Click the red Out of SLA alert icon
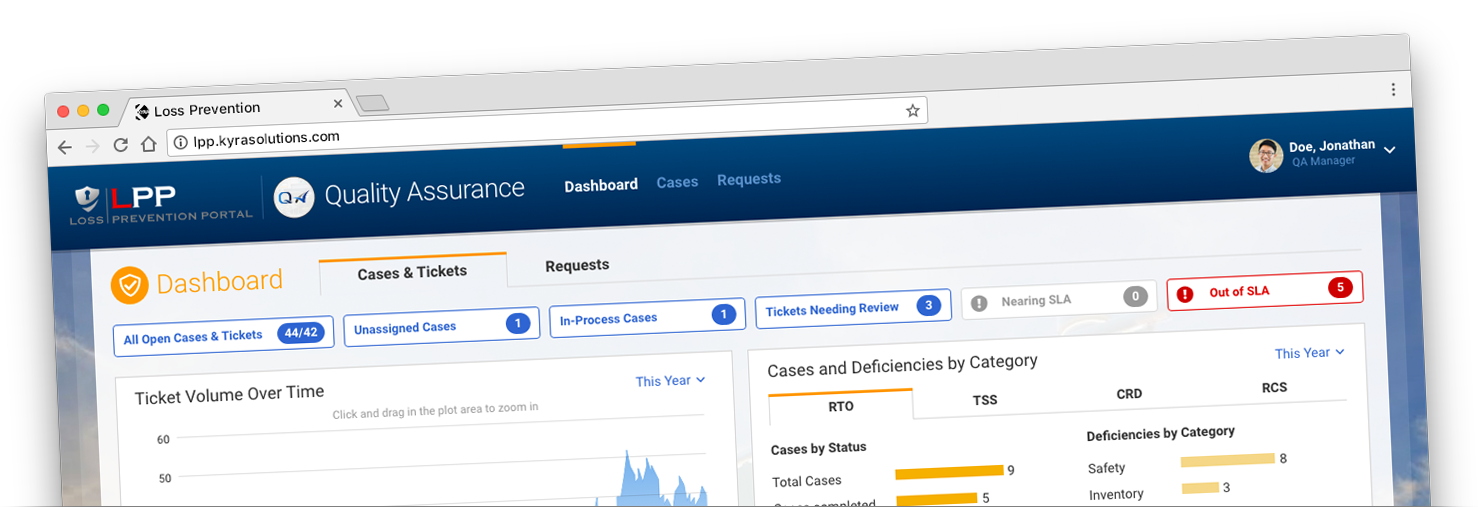Screen dimensions: 1478x507 click(x=1185, y=294)
